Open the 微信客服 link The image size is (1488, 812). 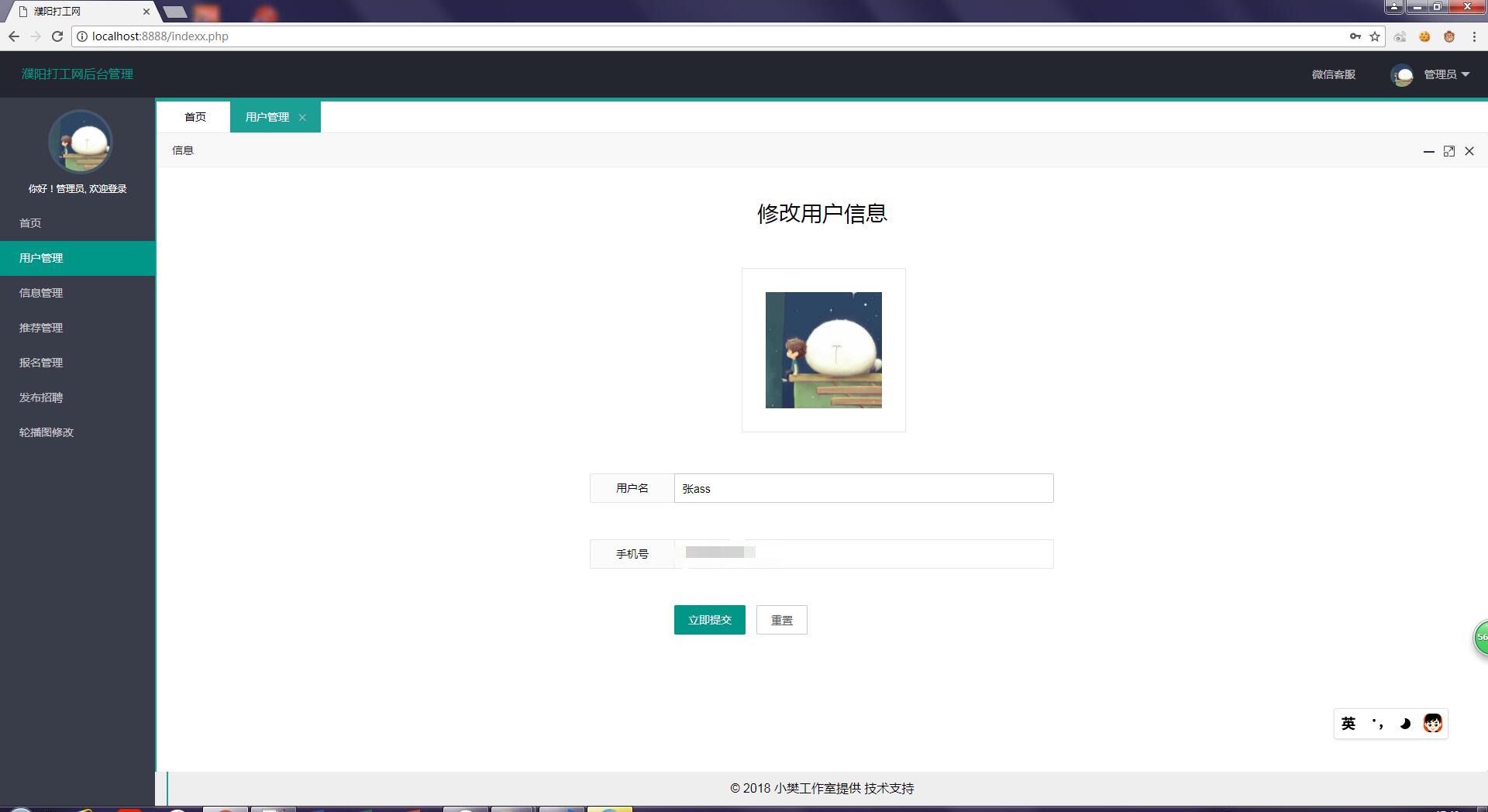(x=1332, y=74)
